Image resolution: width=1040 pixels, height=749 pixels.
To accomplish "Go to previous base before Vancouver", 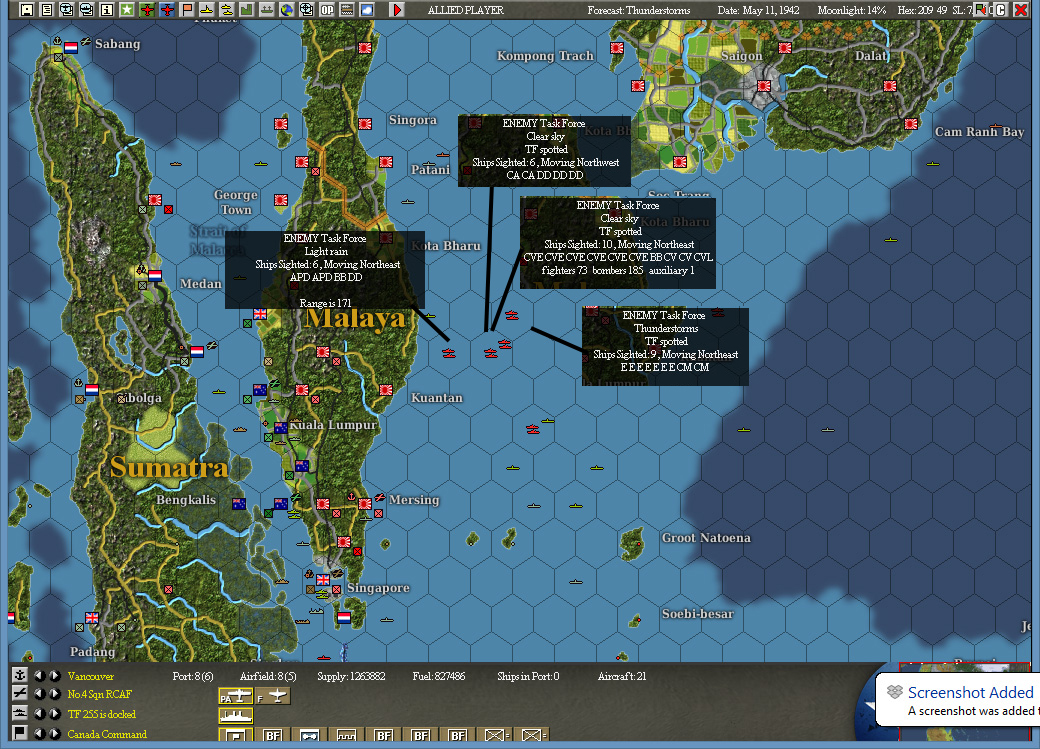I will click(x=39, y=676).
